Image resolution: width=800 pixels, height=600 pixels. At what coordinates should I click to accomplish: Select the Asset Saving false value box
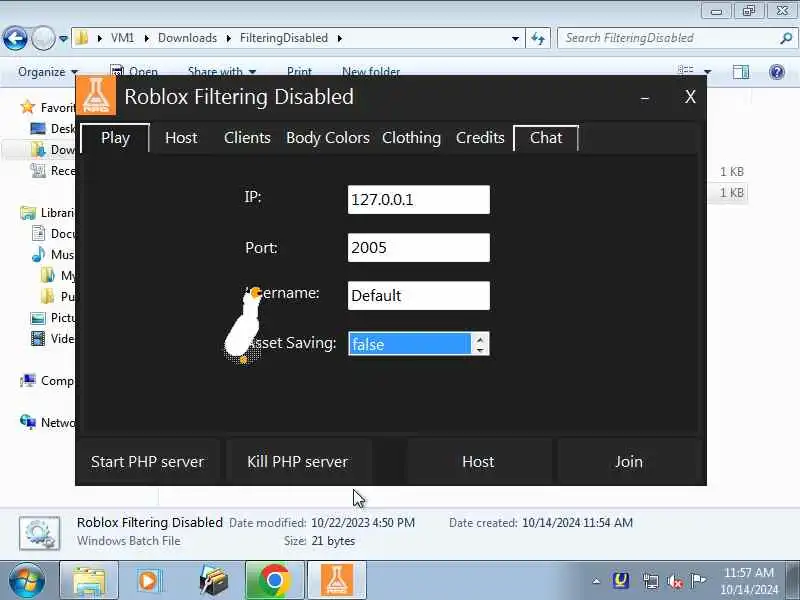click(410, 344)
